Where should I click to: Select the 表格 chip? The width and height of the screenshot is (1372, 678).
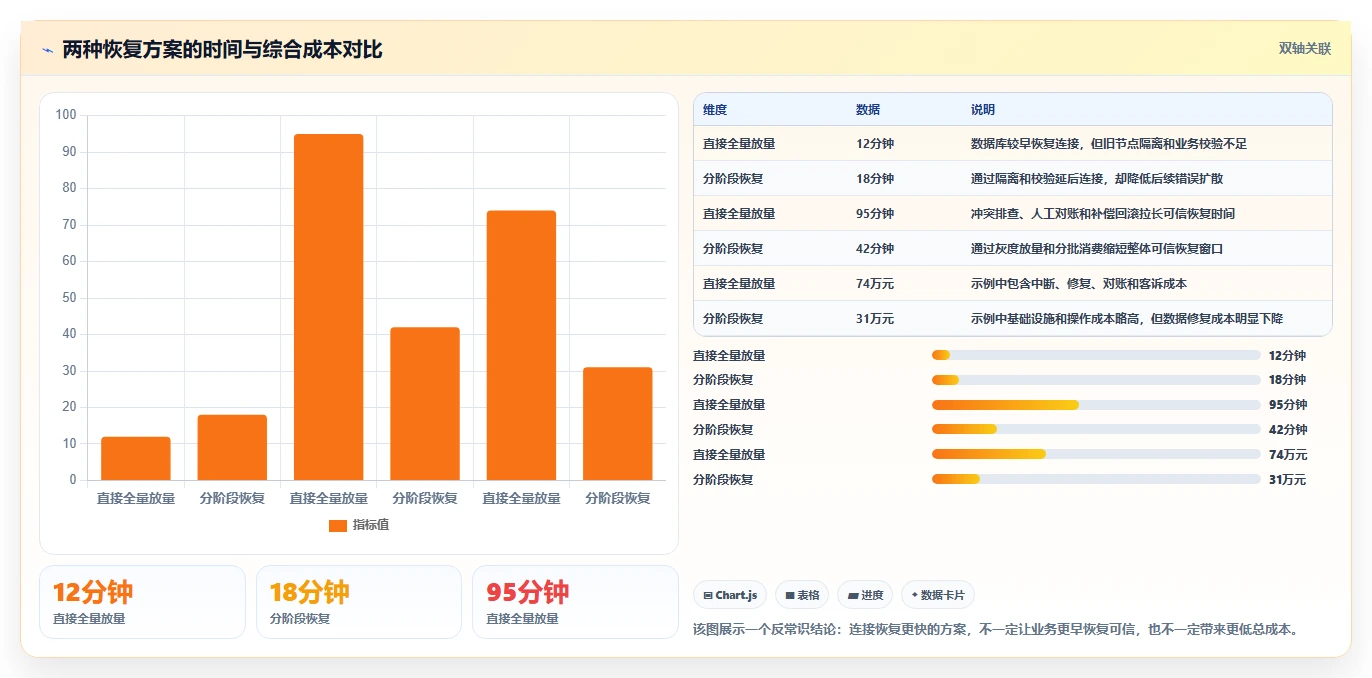802,595
